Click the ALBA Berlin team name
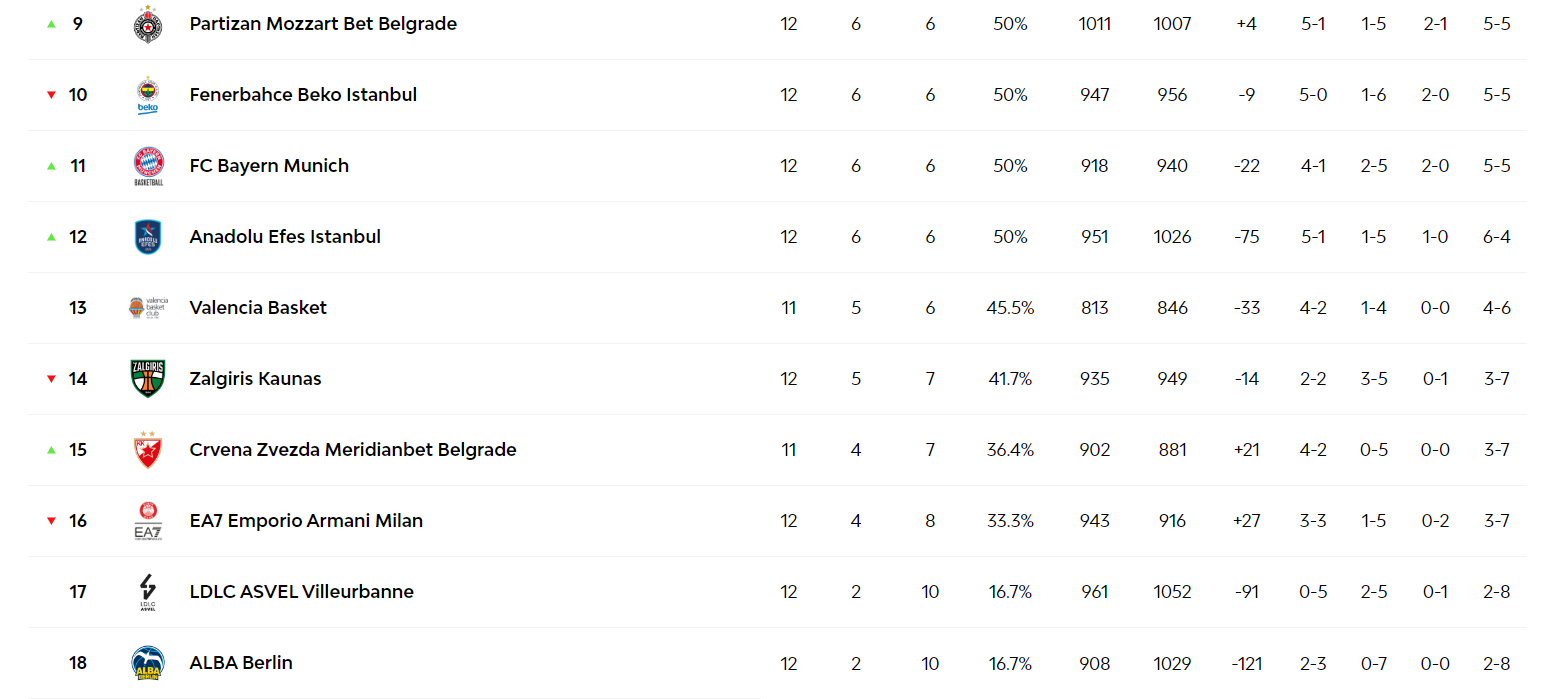1564x699 pixels. pyautogui.click(x=241, y=663)
